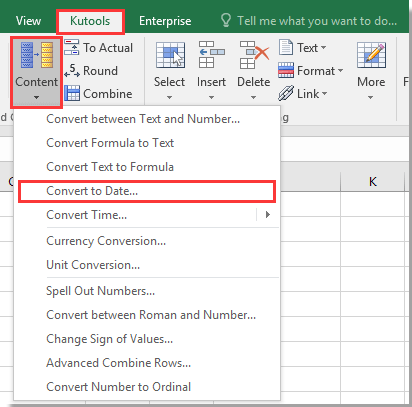Select Spell Out Numbers menu item
Image resolution: width=412 pixels, height=407 pixels.
coord(147,291)
